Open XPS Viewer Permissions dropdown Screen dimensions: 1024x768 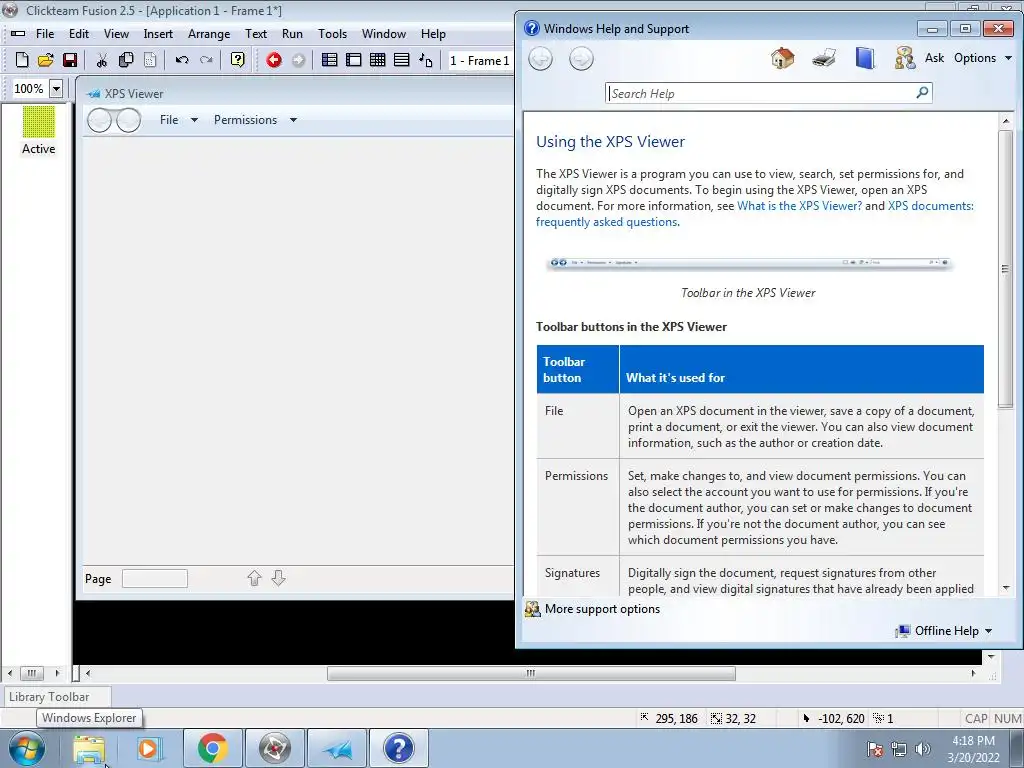[255, 120]
